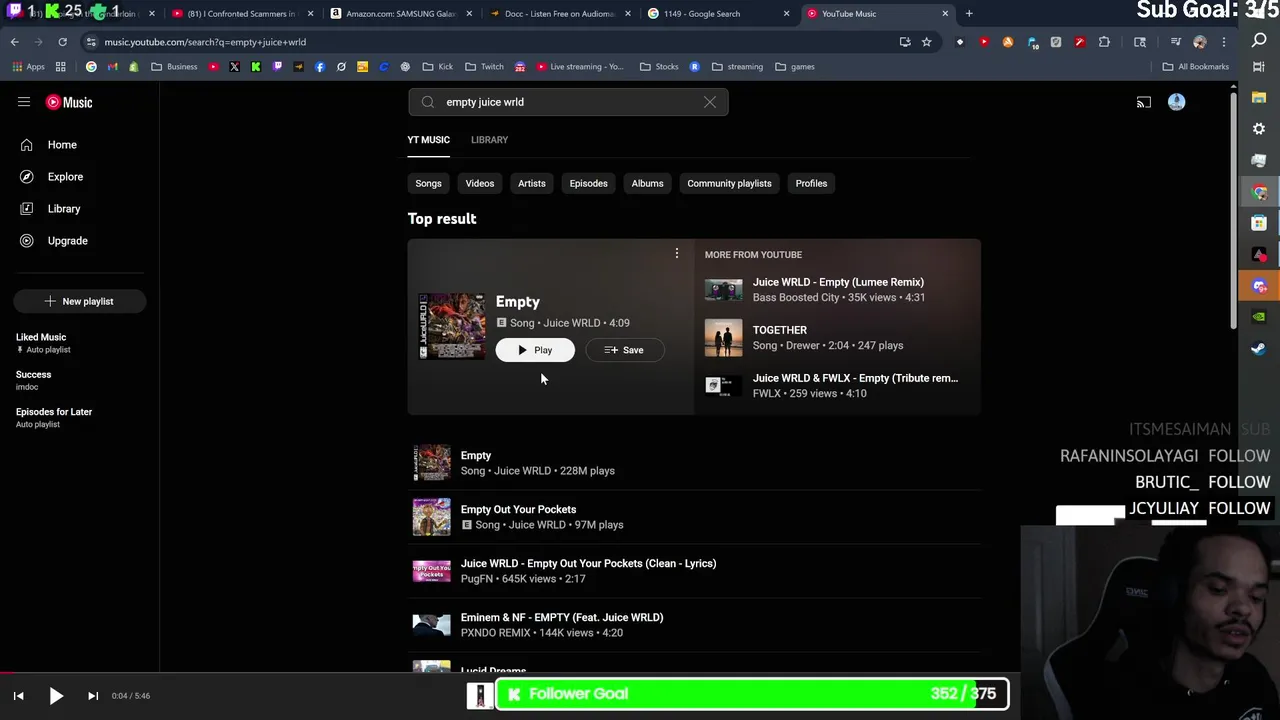Open the Business bookmarks folder

pos(174,67)
